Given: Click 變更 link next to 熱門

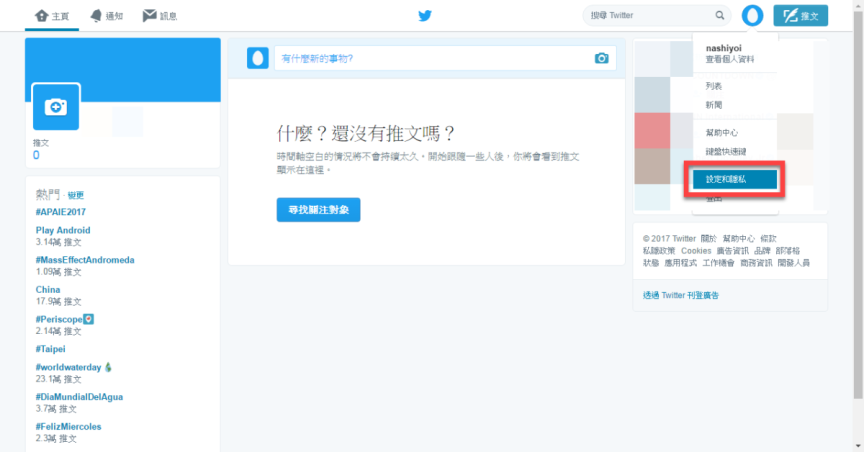Looking at the screenshot, I should pyautogui.click(x=75, y=195).
